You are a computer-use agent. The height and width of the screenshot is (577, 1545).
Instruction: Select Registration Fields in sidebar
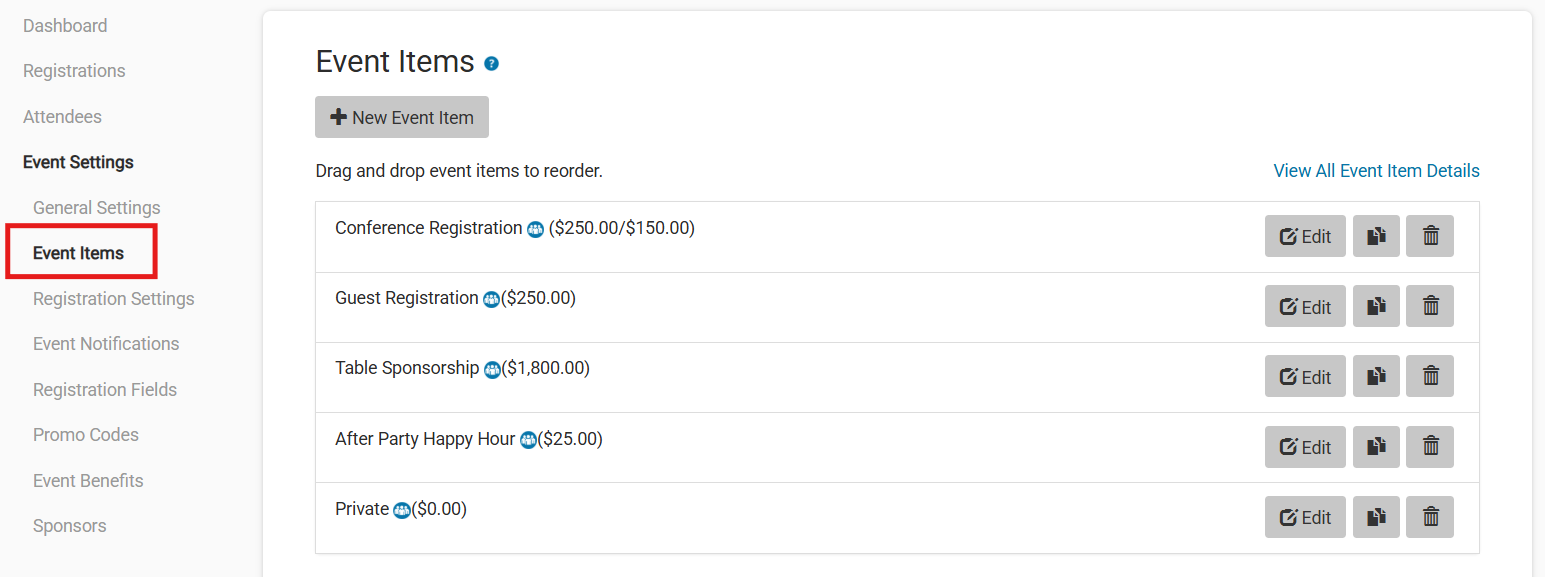coord(105,390)
